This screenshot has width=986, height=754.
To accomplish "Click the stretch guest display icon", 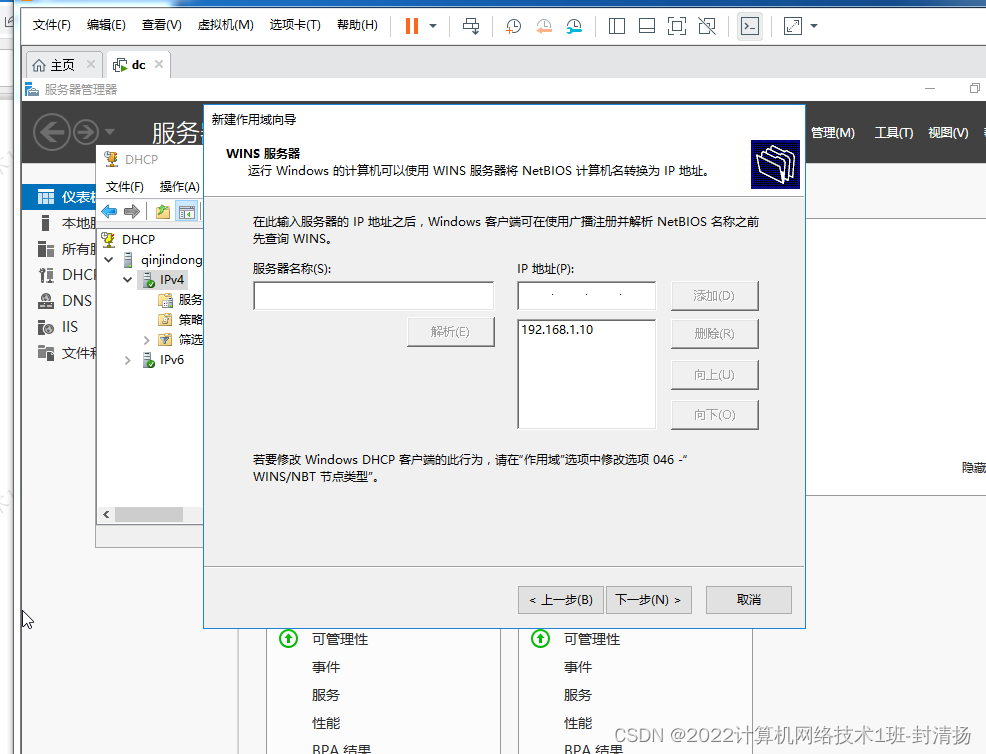I will pyautogui.click(x=792, y=26).
